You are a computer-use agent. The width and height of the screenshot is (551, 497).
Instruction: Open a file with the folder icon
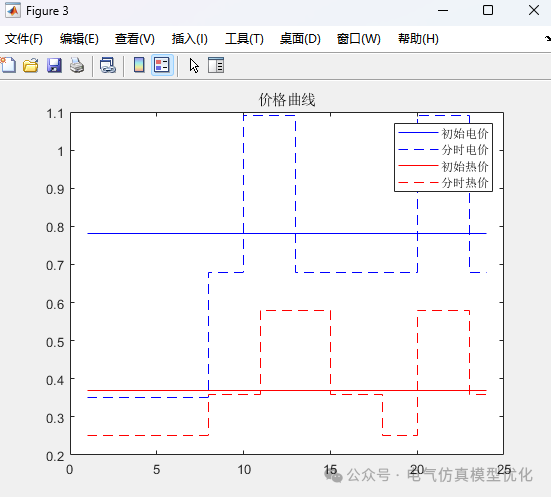pyautogui.click(x=31, y=65)
